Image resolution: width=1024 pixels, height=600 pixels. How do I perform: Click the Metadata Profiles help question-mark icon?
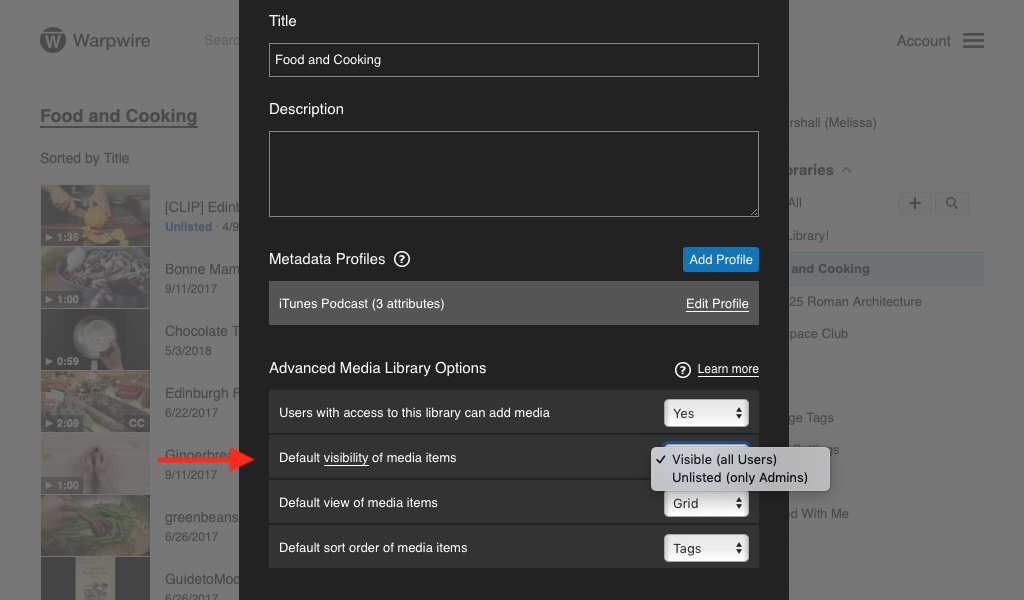click(x=402, y=259)
